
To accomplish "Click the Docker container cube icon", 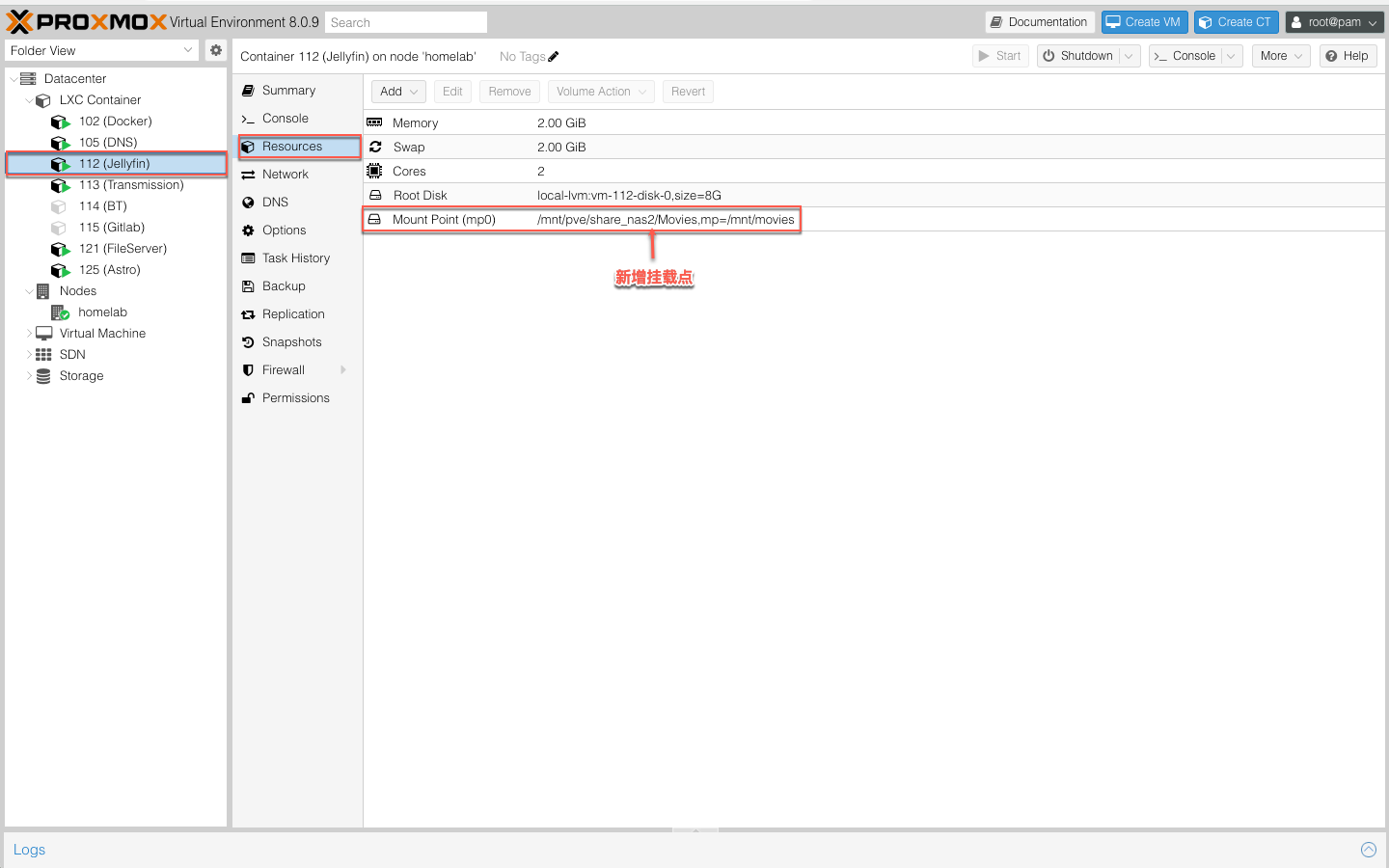I will 60,122.
